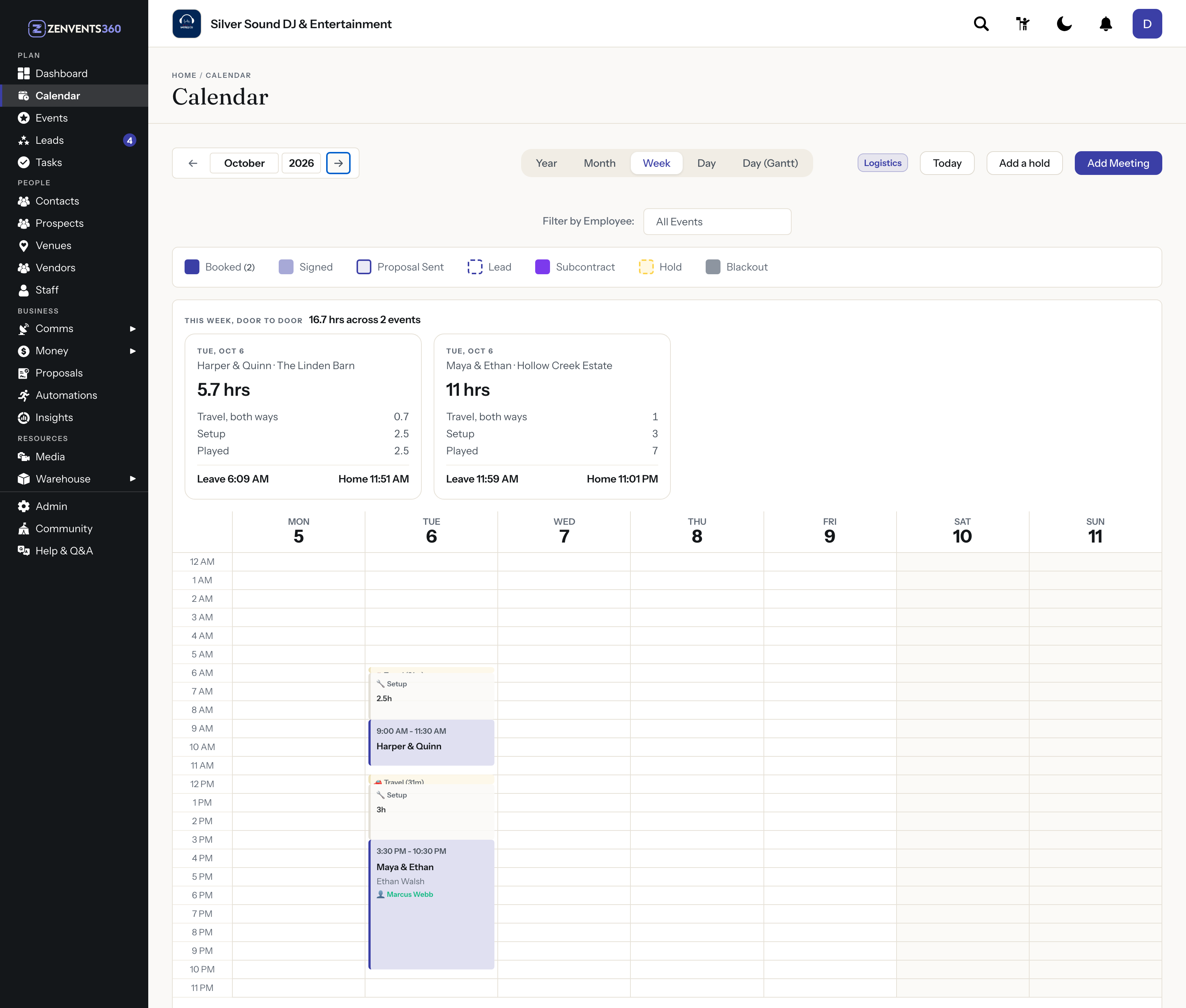Click Add Meeting button
1186x1008 pixels.
point(1117,163)
